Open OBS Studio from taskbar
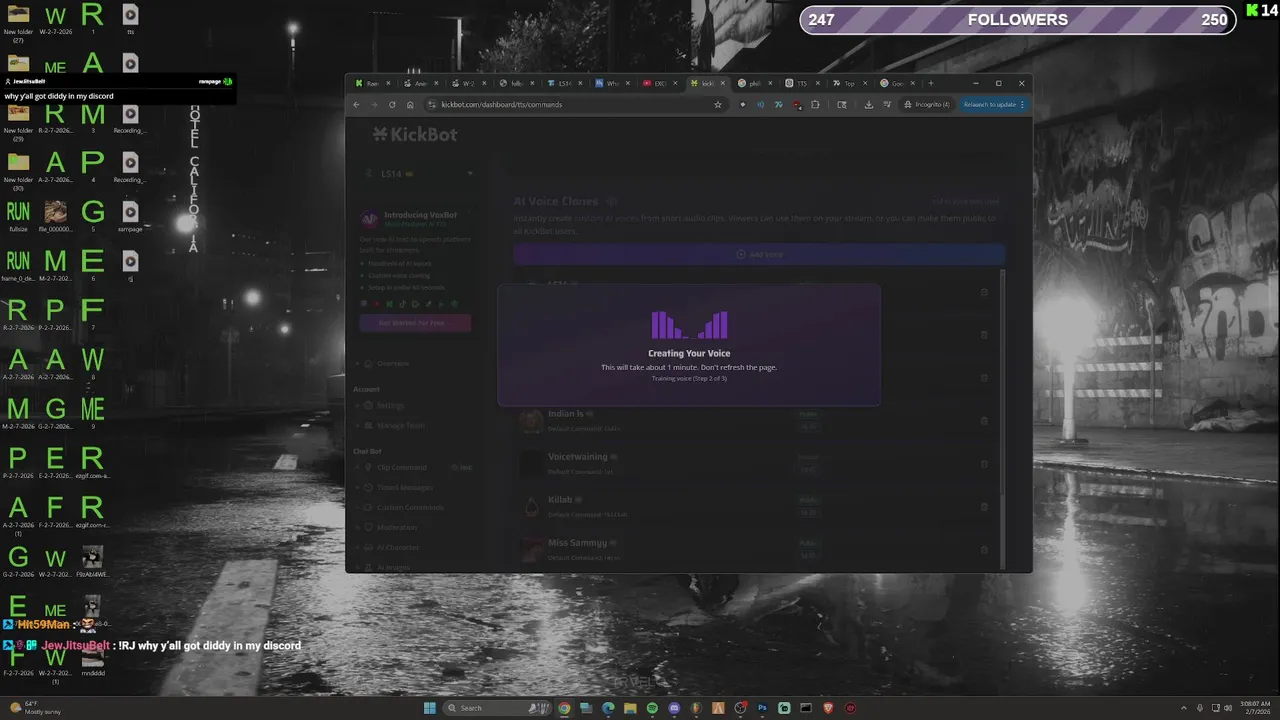Screen dimensions: 1280x720 740,708
